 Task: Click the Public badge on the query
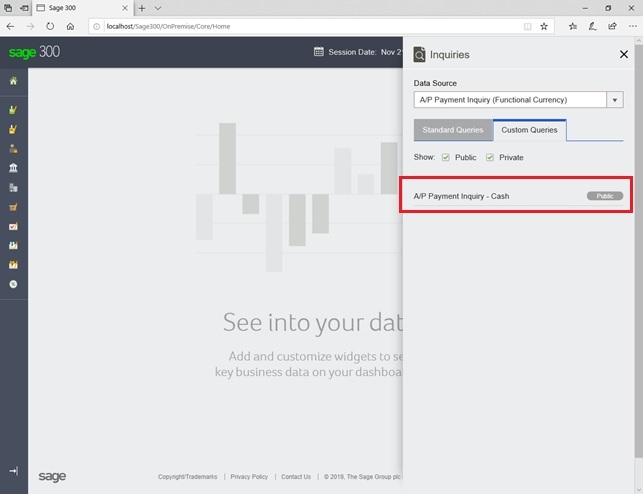click(x=605, y=196)
